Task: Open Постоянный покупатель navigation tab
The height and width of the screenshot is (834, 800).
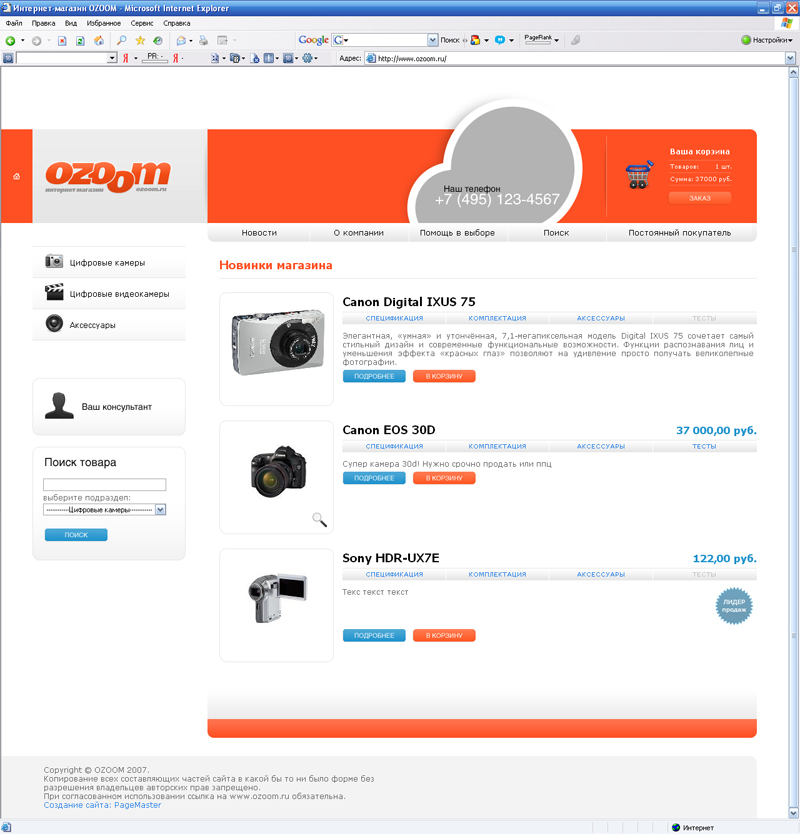Action: pos(679,232)
